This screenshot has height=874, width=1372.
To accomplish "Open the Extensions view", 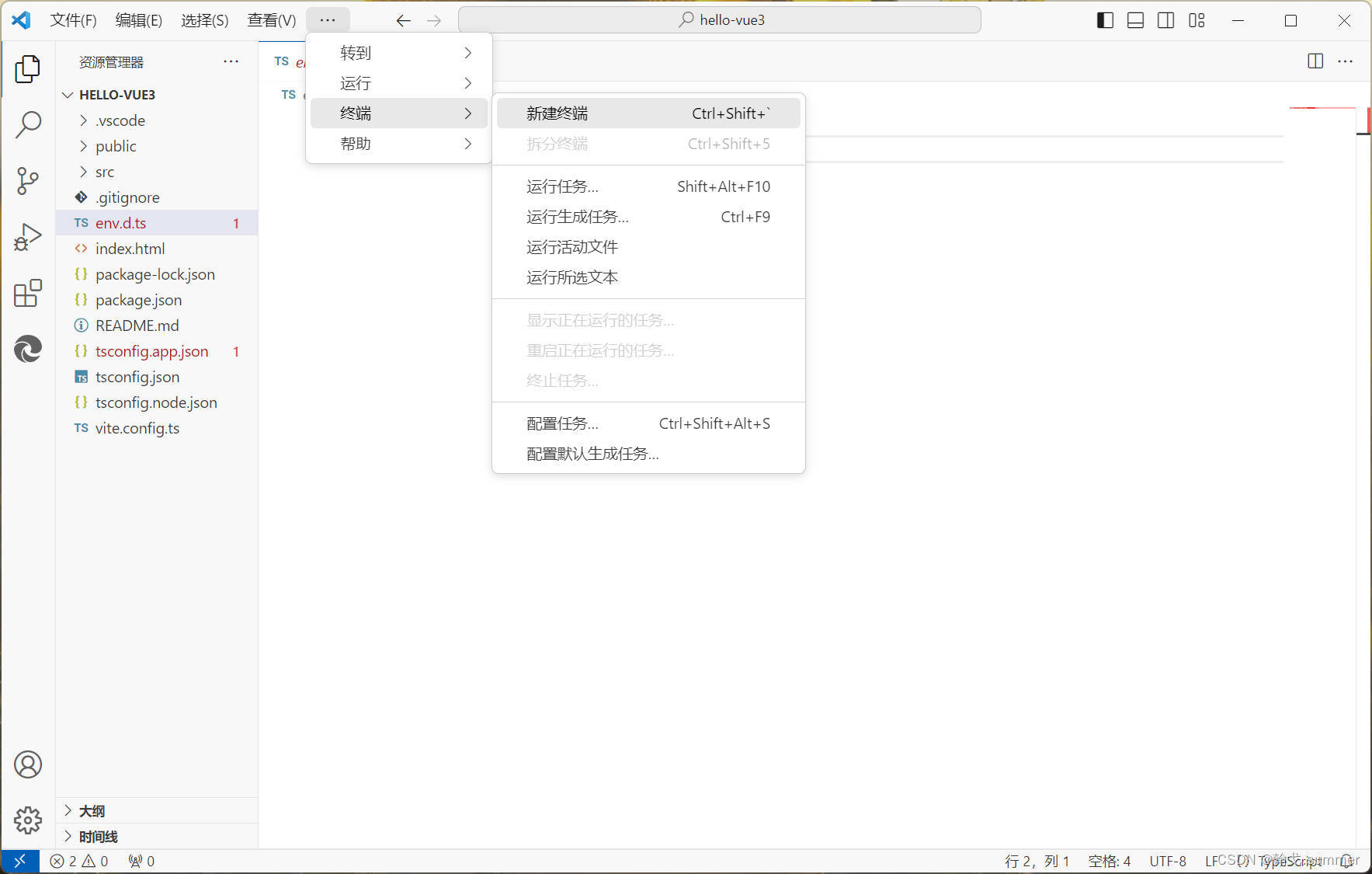I will [28, 294].
